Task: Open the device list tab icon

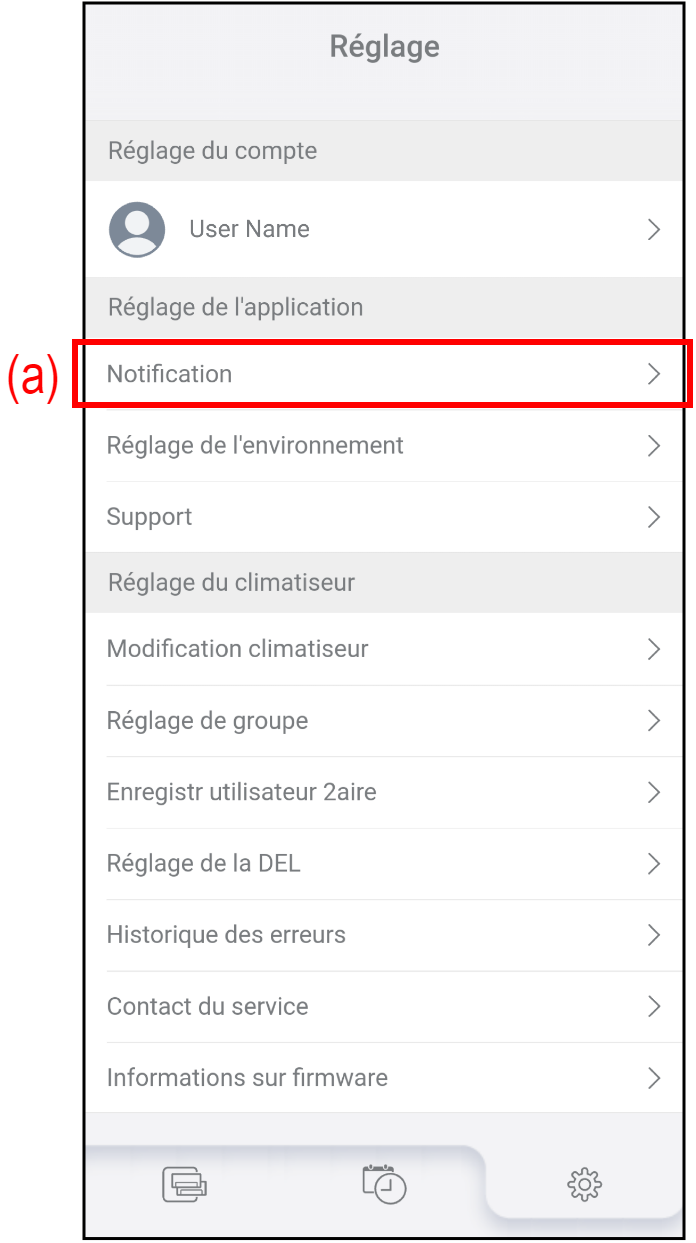Action: [x=185, y=1185]
